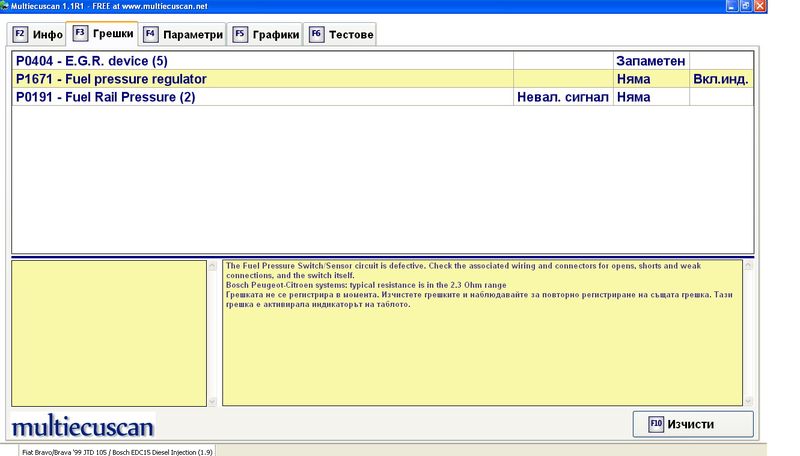Click the F10 key icon on Изчисти
Screen dimensions: 800x456
click(656, 423)
